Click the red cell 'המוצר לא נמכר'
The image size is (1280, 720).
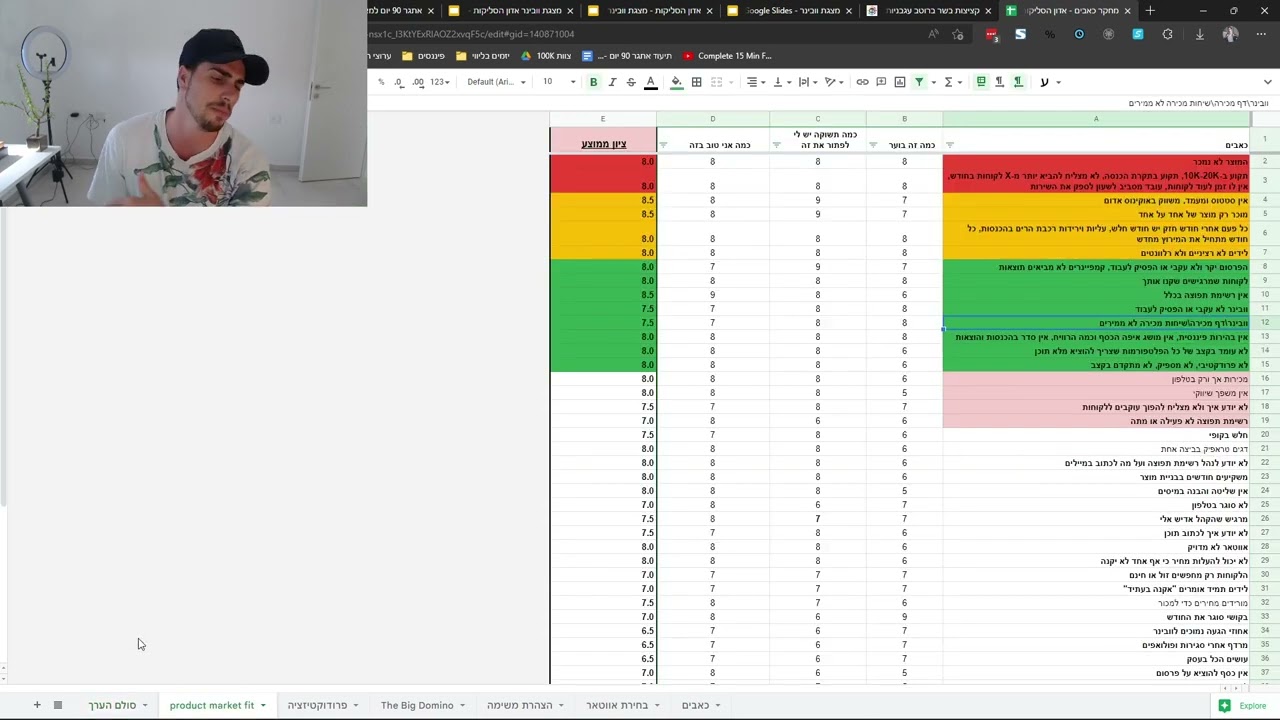pos(1096,161)
